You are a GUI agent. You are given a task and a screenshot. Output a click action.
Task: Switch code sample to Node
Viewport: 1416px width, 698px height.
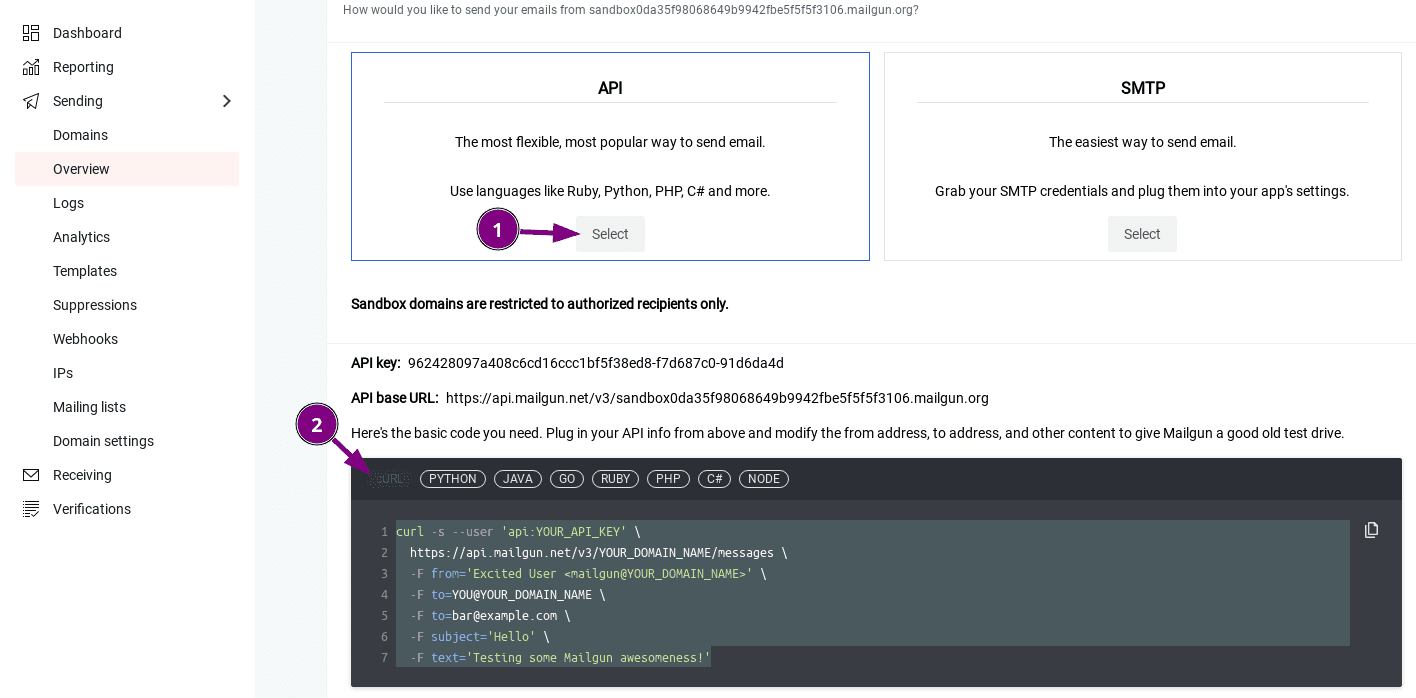(764, 479)
